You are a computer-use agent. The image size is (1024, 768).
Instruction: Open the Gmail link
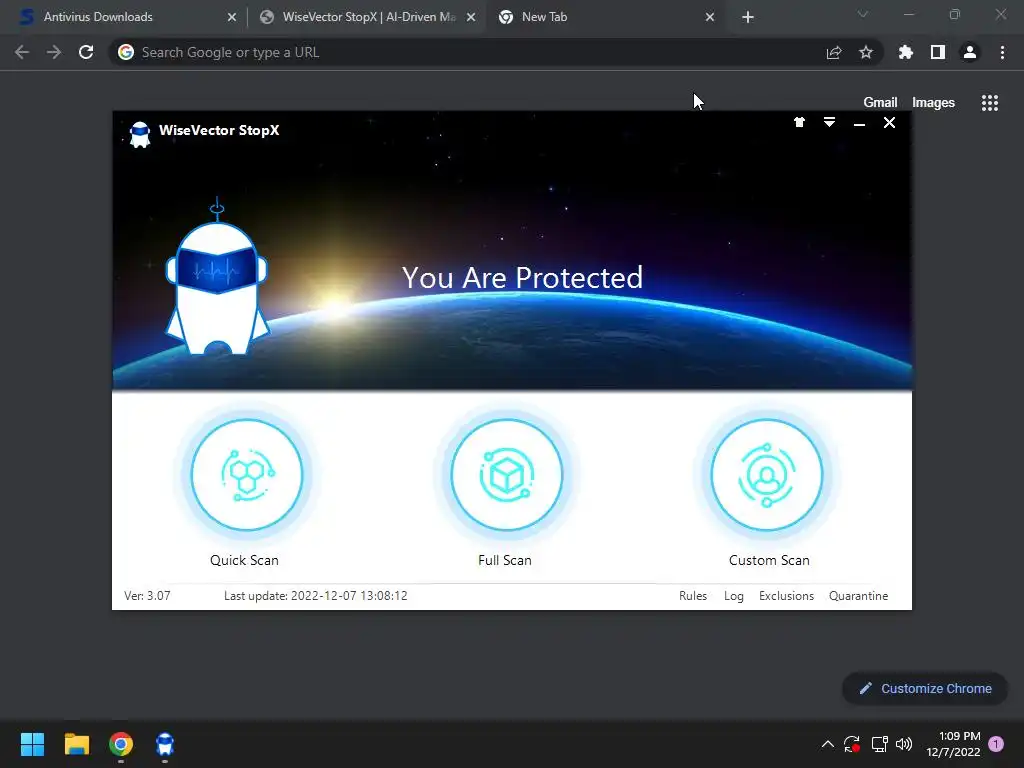click(x=880, y=103)
